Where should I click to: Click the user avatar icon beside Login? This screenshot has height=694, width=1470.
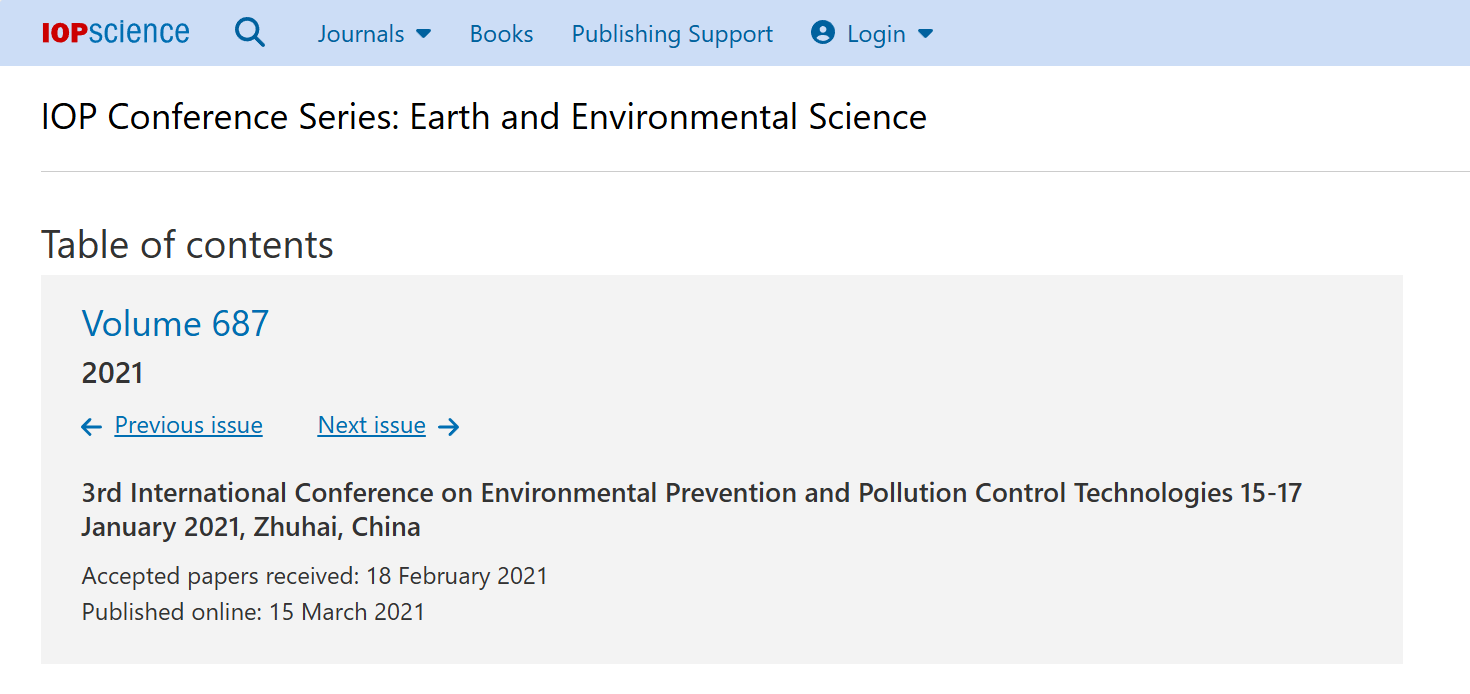pos(823,33)
